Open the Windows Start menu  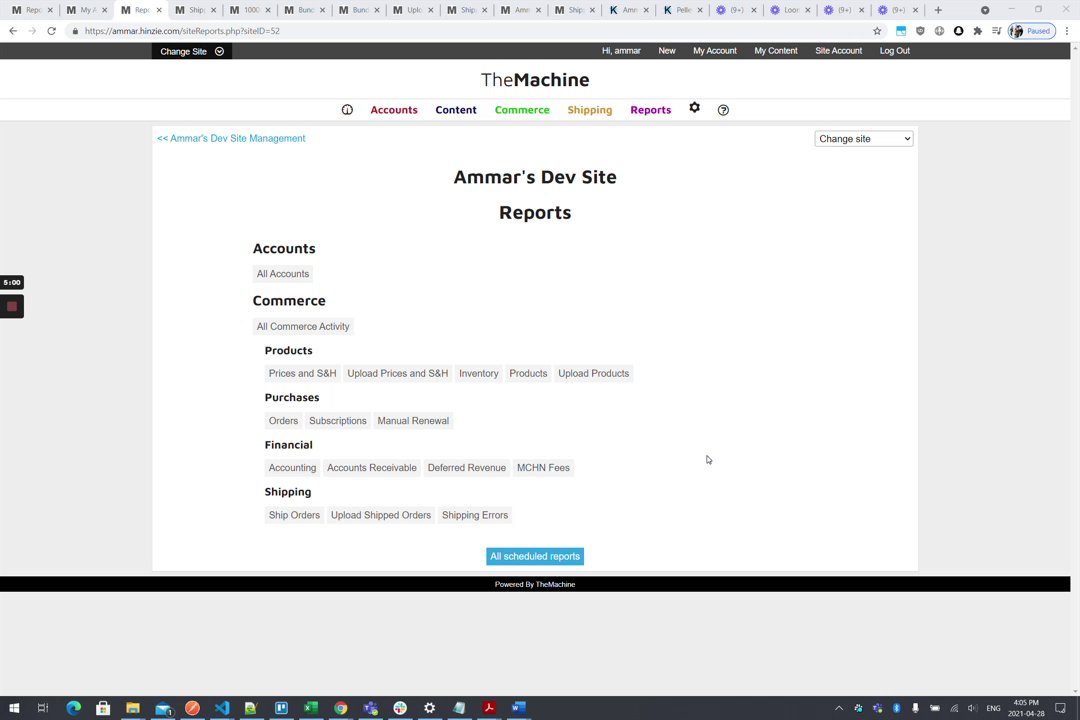coord(14,708)
